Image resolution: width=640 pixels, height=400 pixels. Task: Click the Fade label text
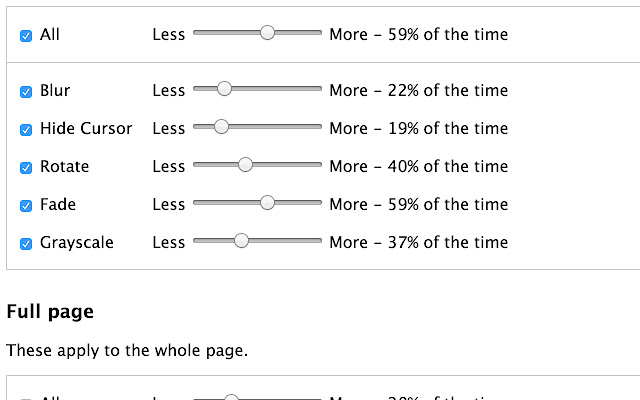pyautogui.click(x=58, y=205)
